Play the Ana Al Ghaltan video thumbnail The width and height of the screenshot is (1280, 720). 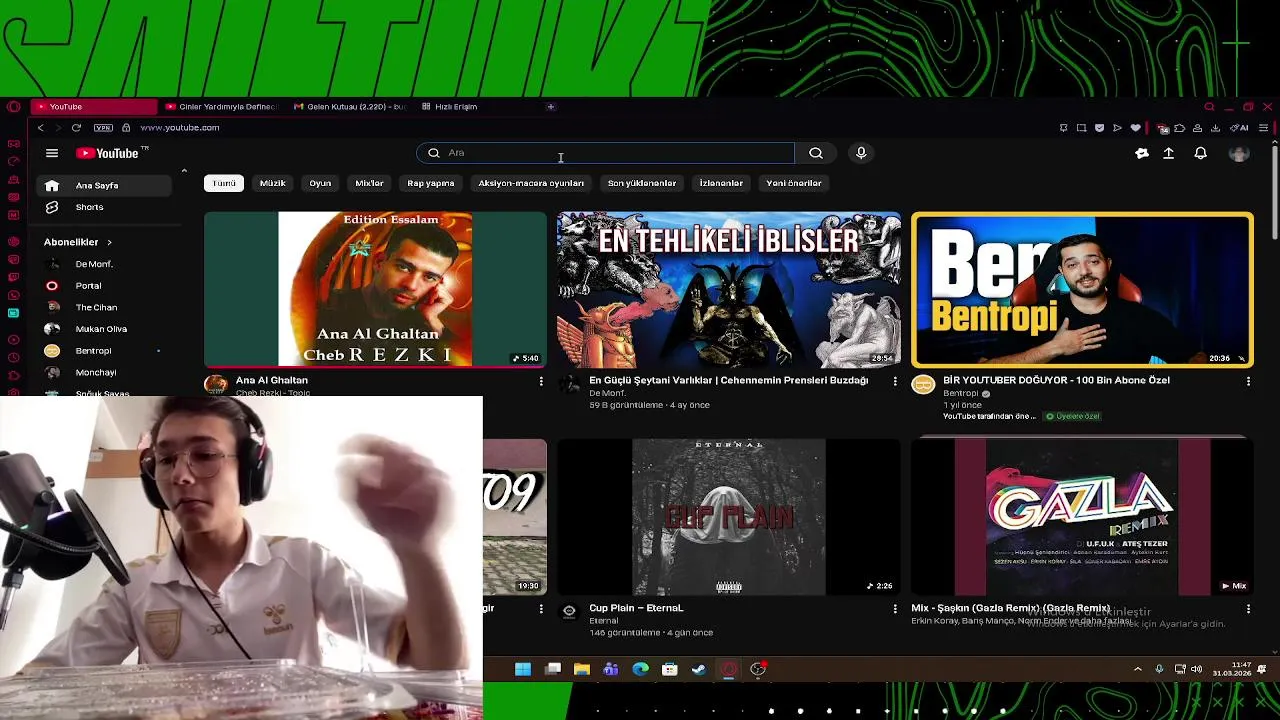click(375, 289)
